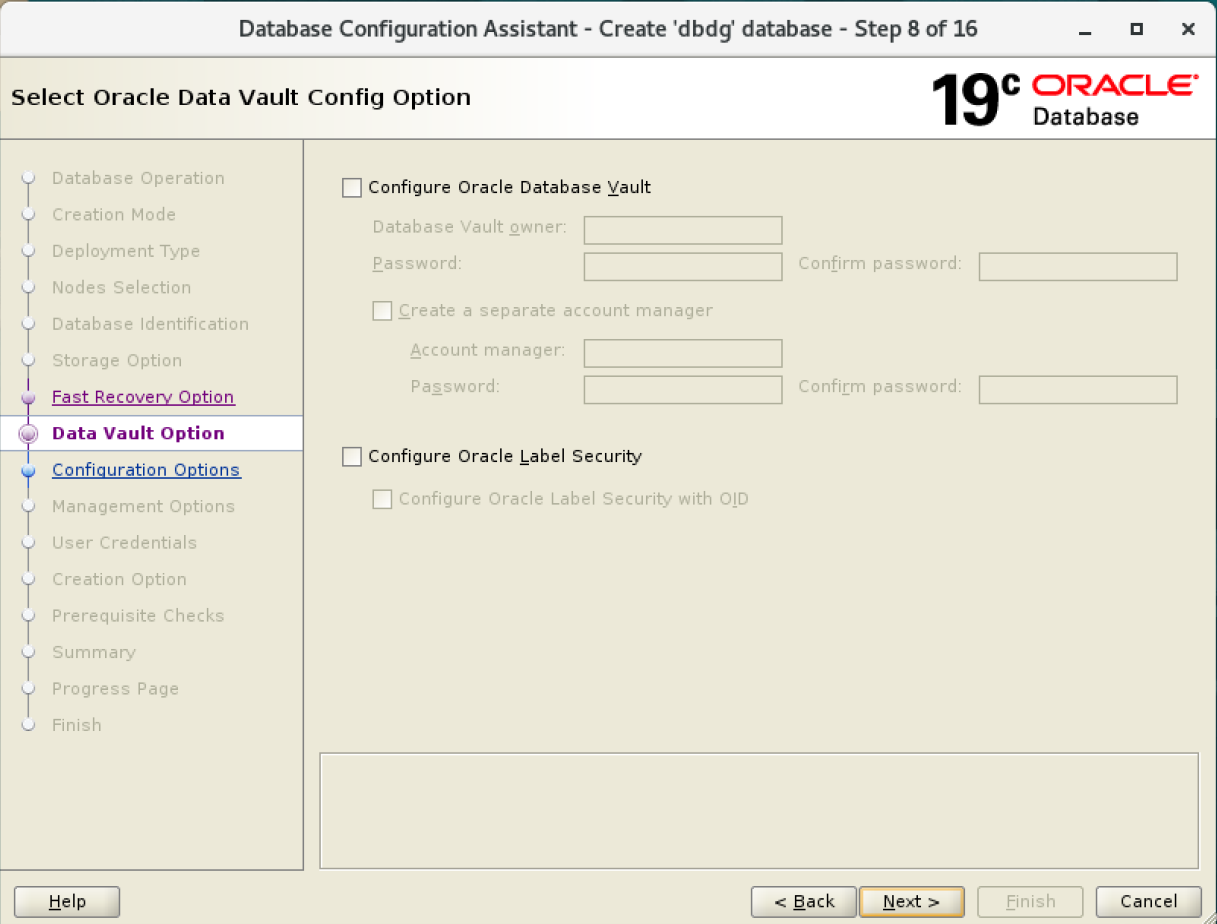This screenshot has width=1217, height=924.
Task: Focus Account manager Confirm password field
Action: click(x=1078, y=390)
